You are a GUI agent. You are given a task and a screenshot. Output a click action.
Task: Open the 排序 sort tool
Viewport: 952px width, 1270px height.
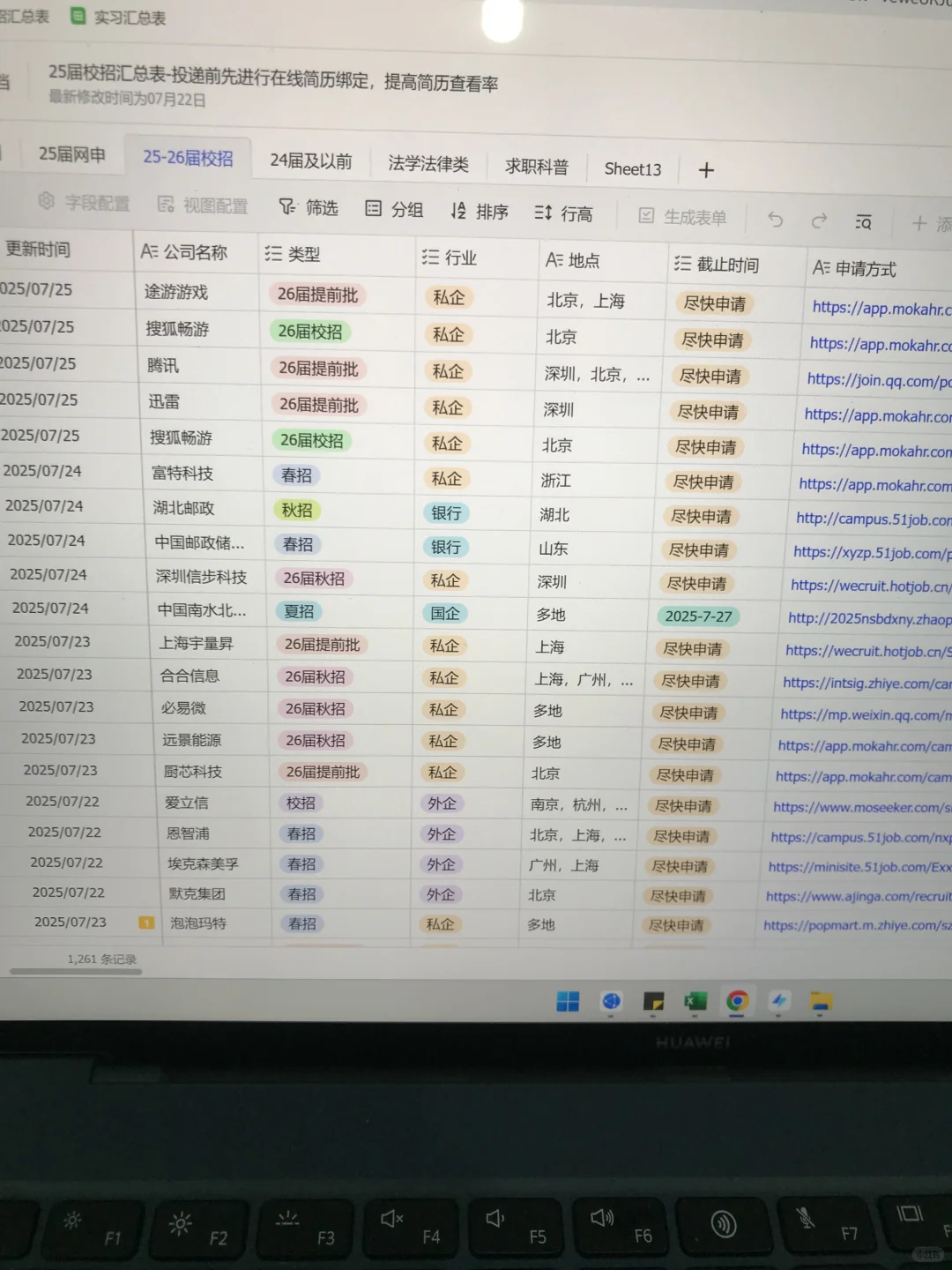pos(480,212)
